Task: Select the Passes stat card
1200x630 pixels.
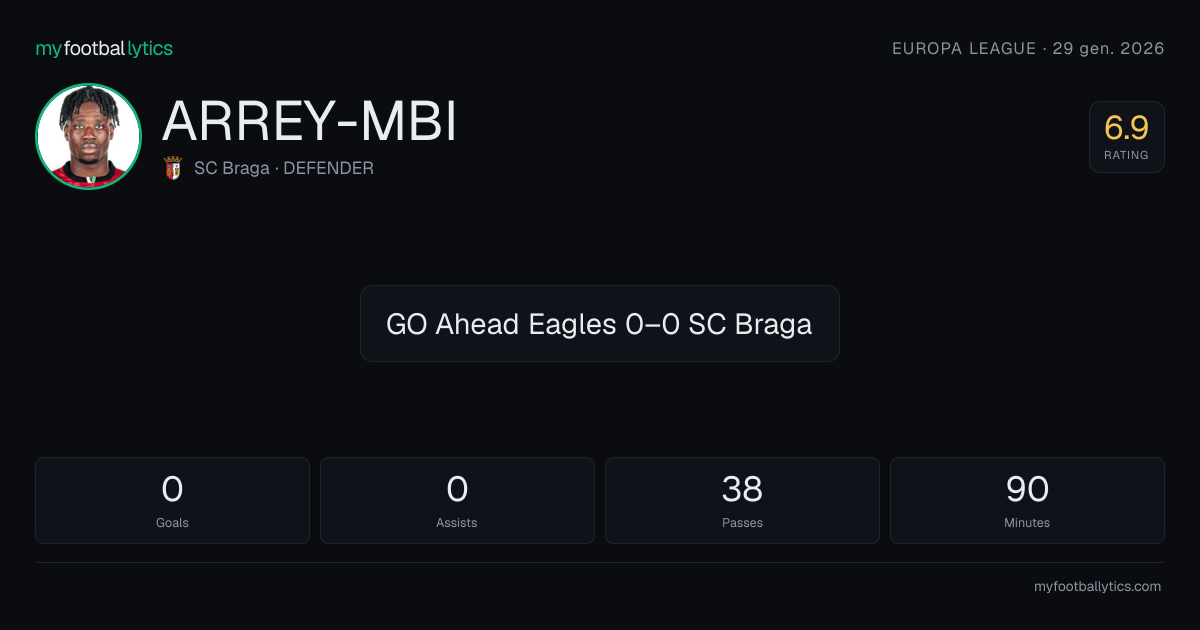Action: [742, 500]
